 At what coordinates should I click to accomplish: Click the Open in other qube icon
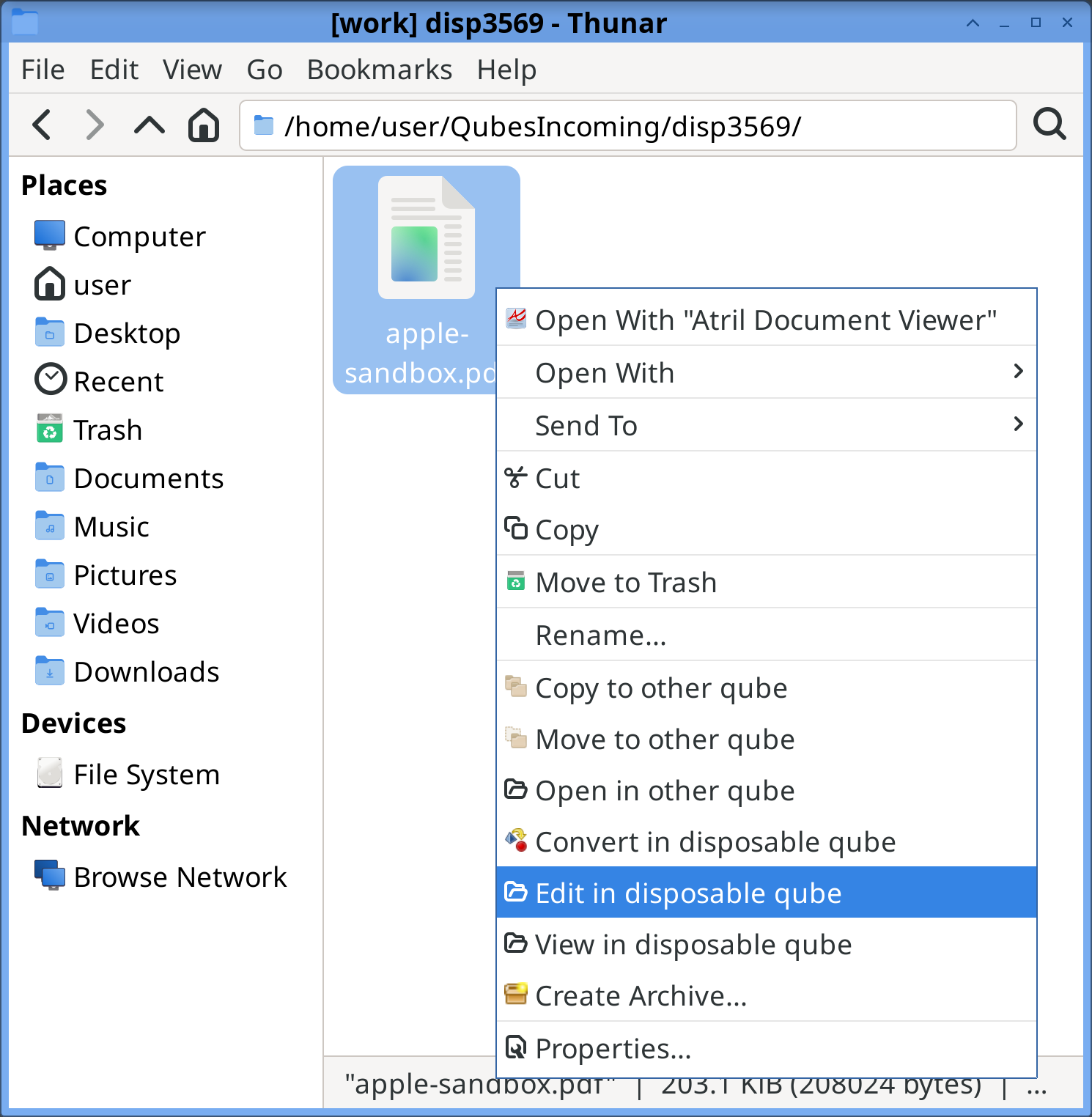517,790
